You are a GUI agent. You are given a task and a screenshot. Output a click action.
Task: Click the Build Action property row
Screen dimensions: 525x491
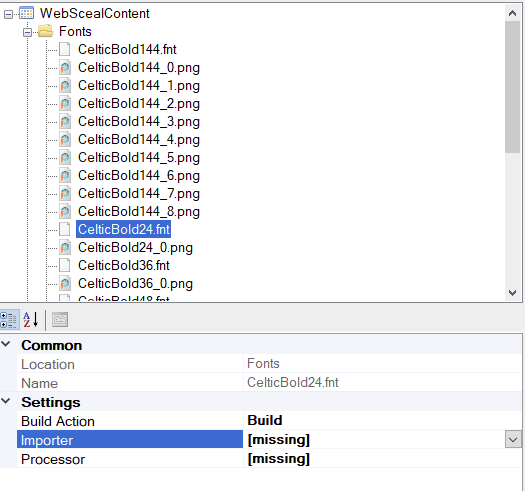click(x=269, y=421)
